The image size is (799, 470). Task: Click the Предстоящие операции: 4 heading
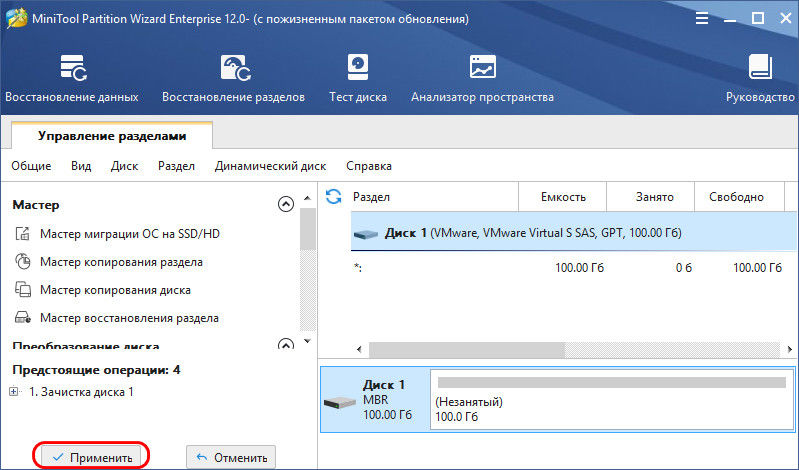click(96, 370)
